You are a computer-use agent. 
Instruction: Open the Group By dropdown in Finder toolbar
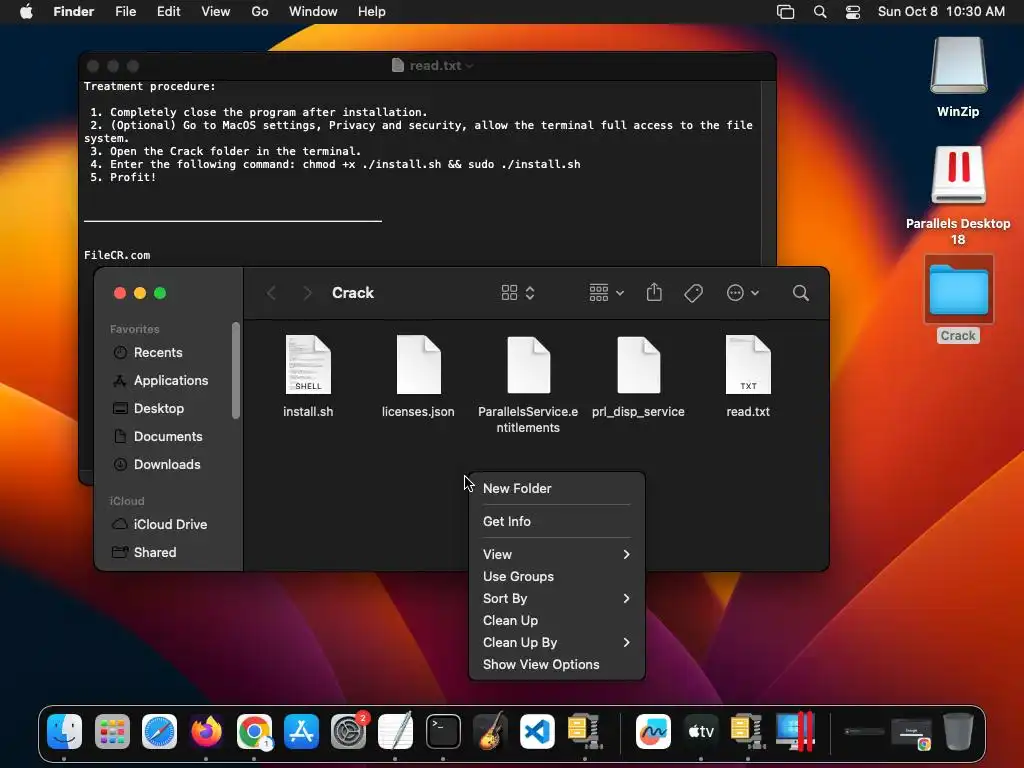606,293
